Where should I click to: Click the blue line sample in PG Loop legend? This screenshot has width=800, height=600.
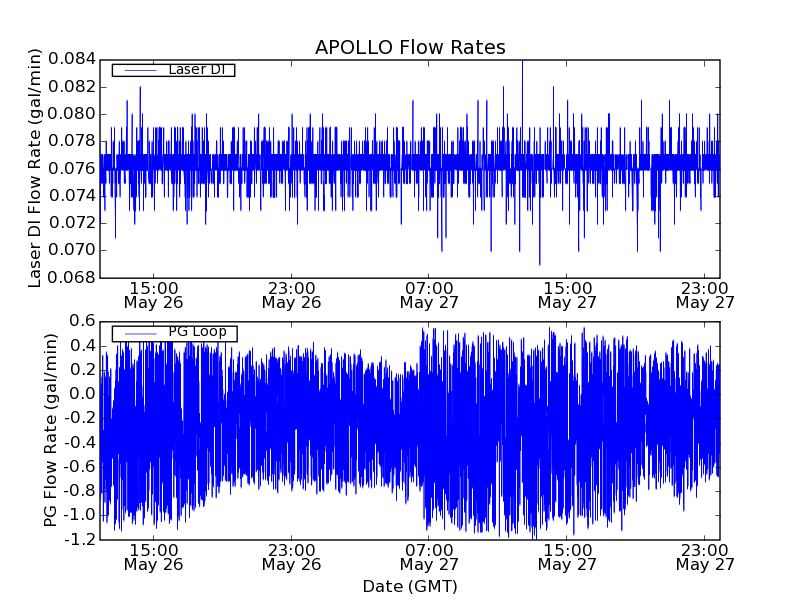click(140, 333)
